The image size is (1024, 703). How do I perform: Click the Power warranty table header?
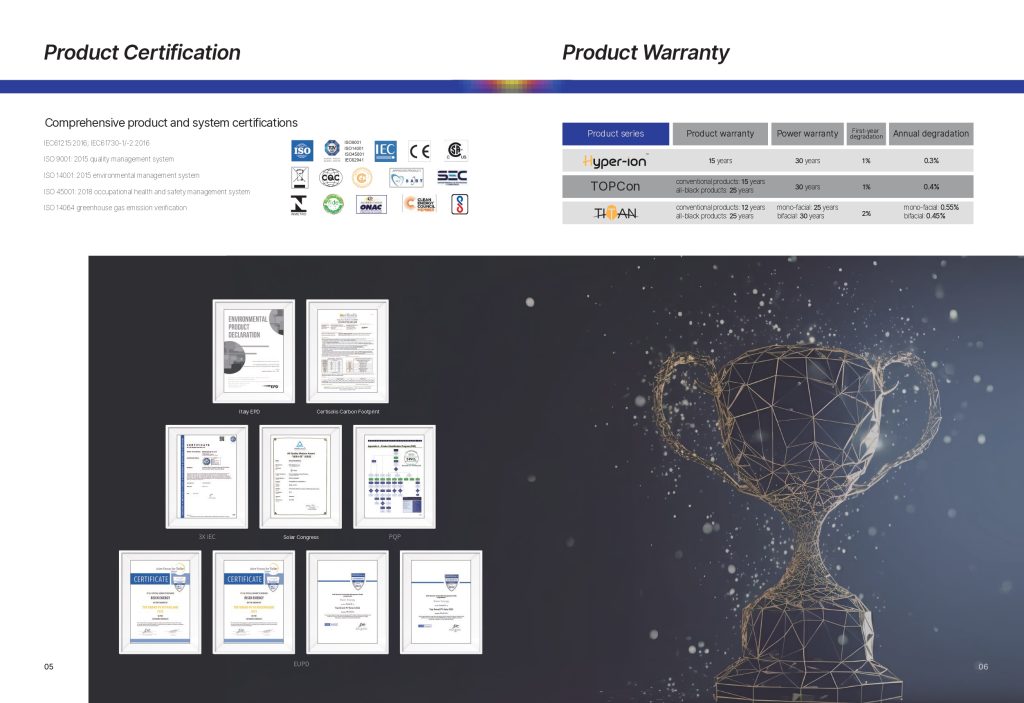pyautogui.click(x=807, y=133)
